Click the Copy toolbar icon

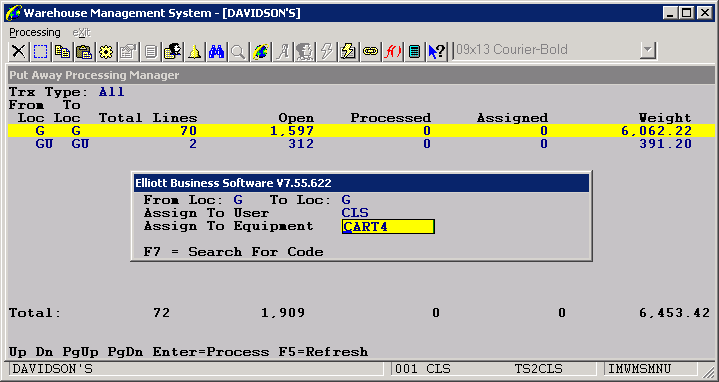[62, 51]
